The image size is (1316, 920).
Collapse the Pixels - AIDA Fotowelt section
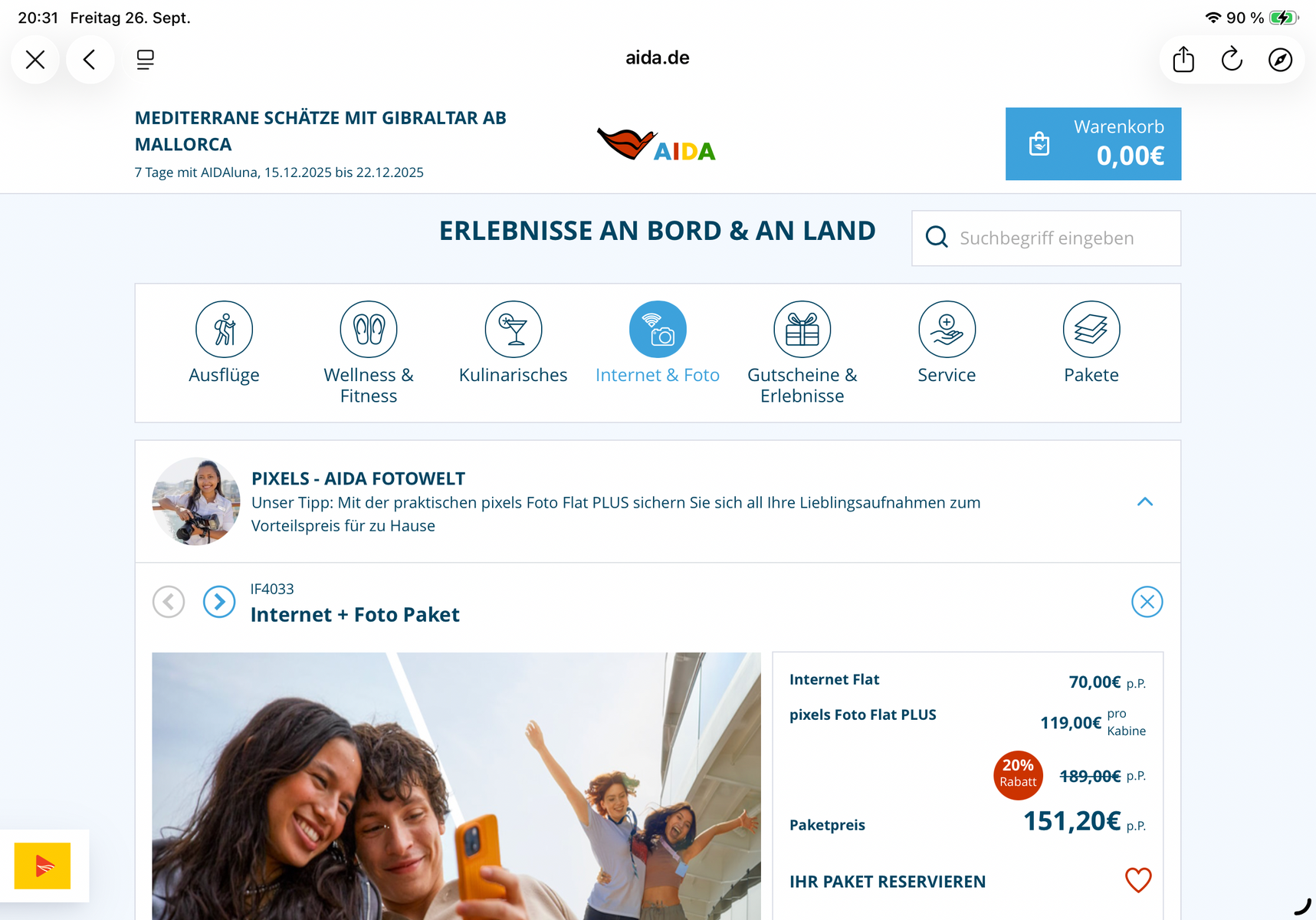(1144, 502)
